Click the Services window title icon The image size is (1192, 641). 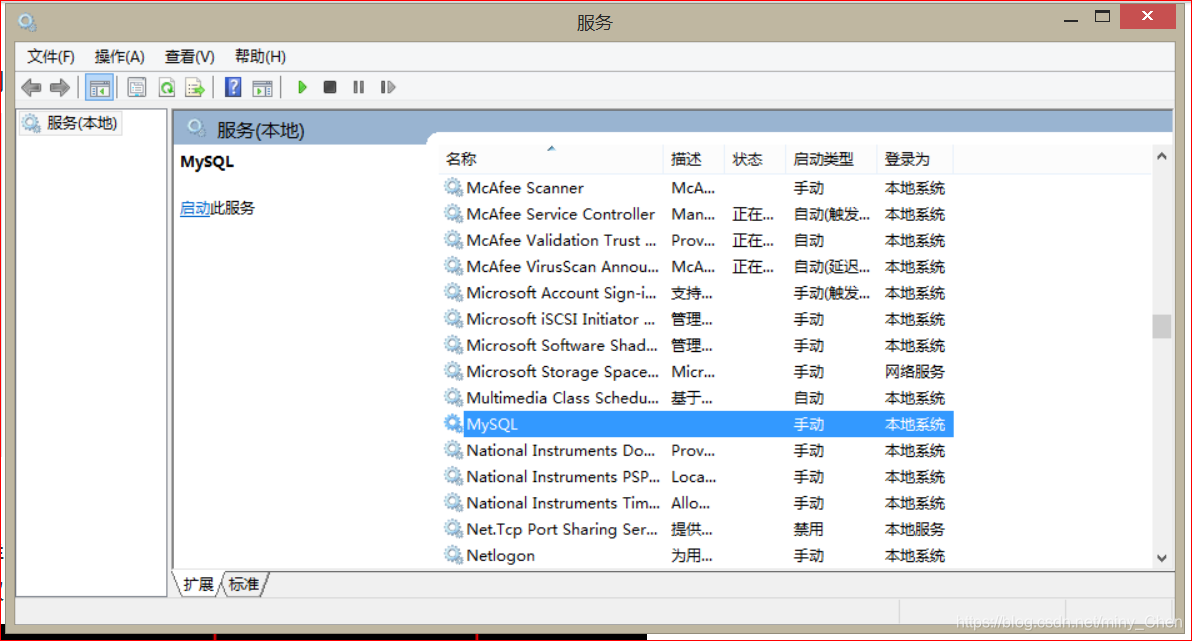(27, 22)
